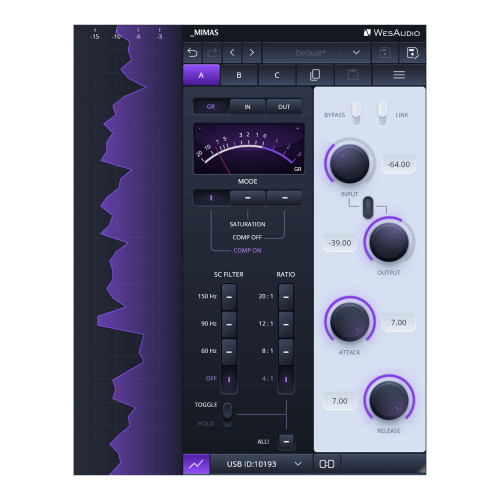The image size is (500, 500).
Task: Set ratio to 8:1
Action: pyautogui.click(x=286, y=352)
